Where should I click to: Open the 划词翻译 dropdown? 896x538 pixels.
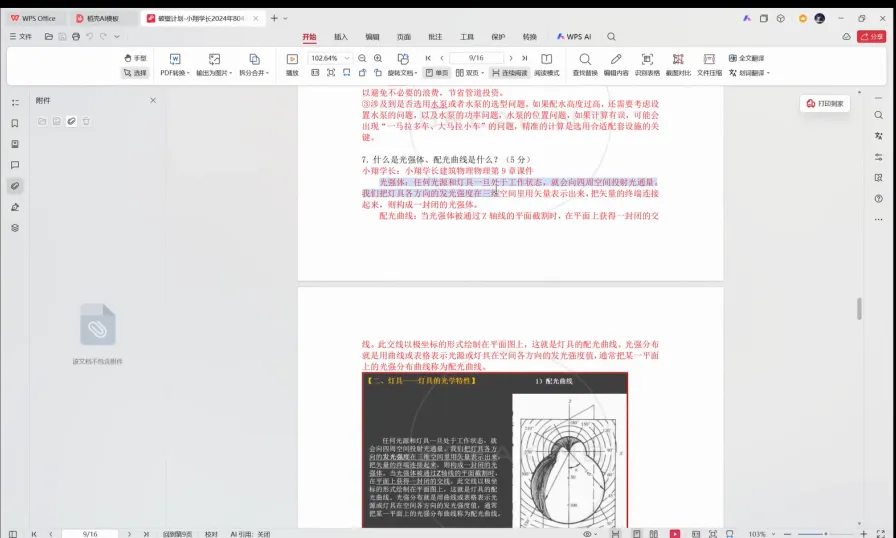click(749, 73)
